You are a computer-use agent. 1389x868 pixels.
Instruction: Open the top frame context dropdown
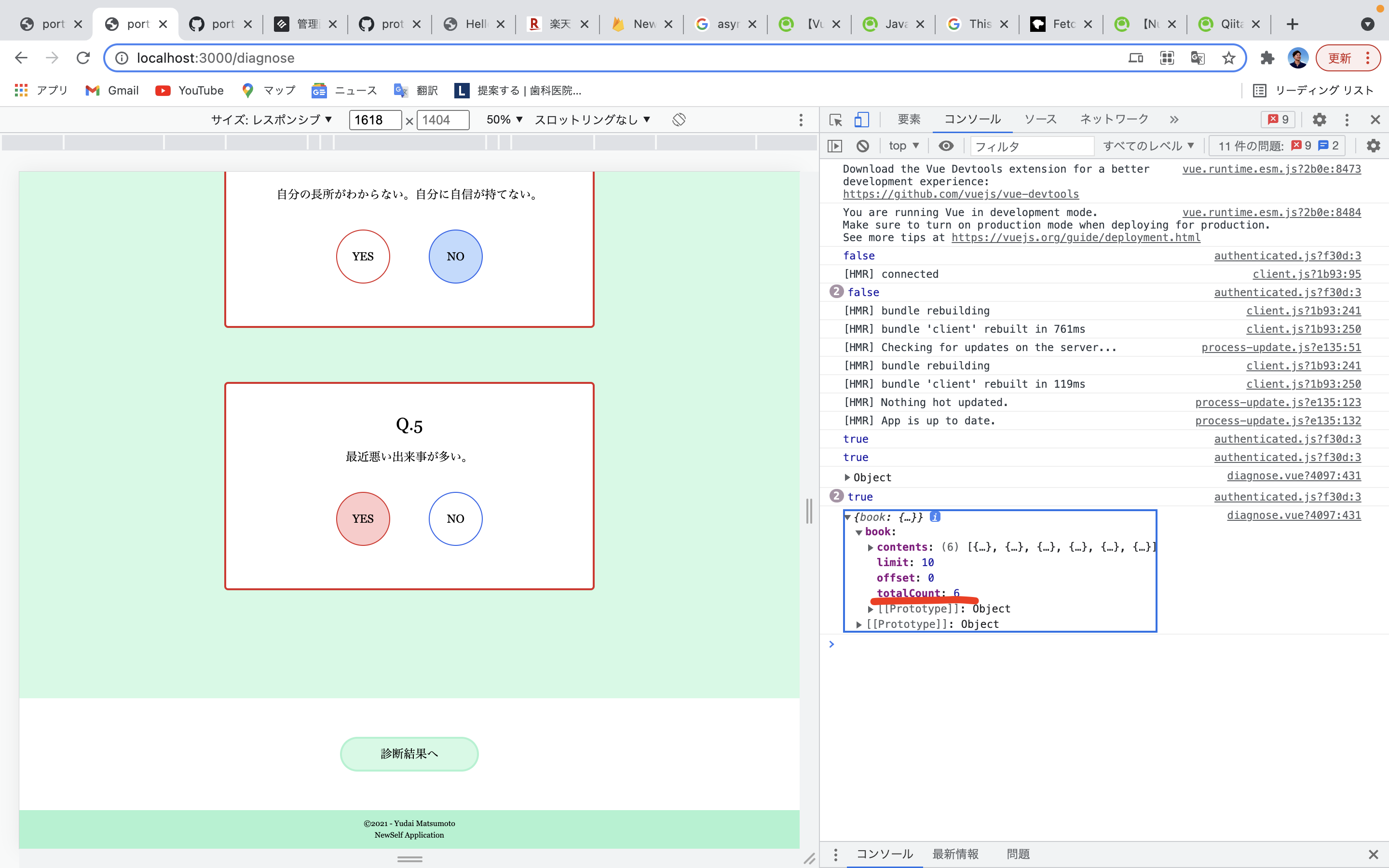pyautogui.click(x=903, y=145)
